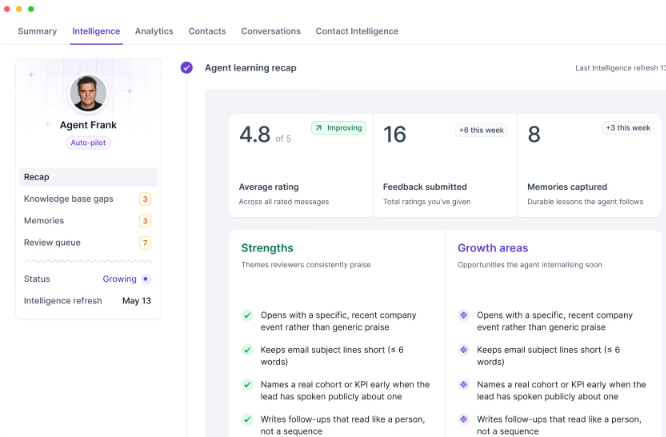Select Recap in the sidebar
The width and height of the screenshot is (666, 437).
tap(88, 177)
